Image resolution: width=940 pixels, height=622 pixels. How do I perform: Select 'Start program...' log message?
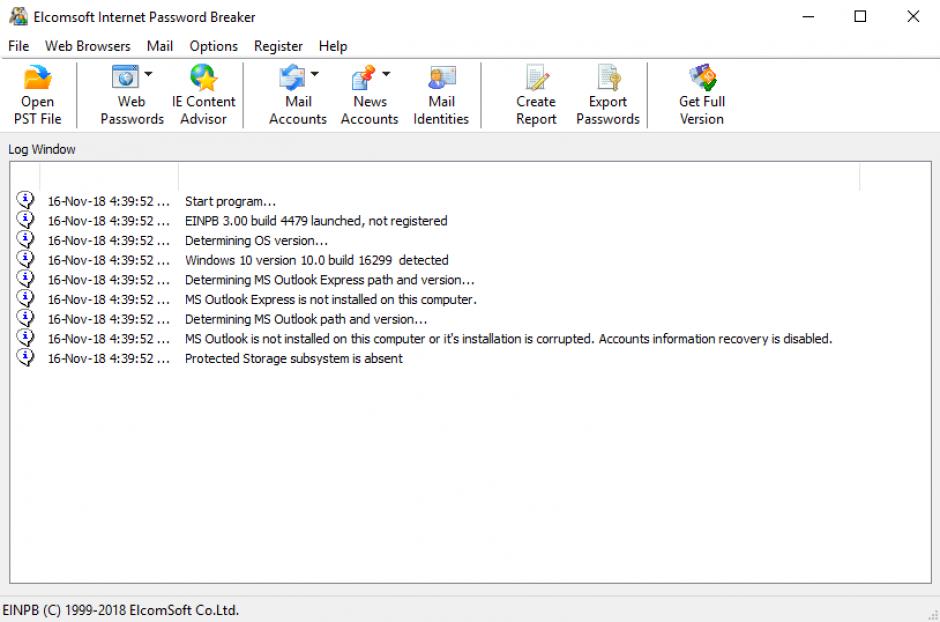tap(230, 201)
